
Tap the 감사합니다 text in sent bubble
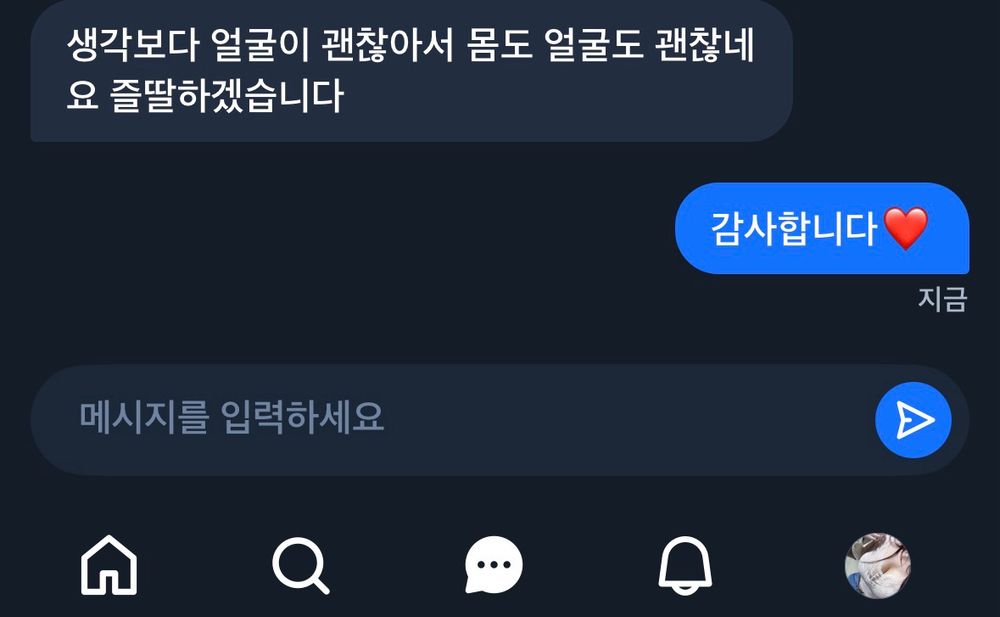pyautogui.click(x=794, y=228)
